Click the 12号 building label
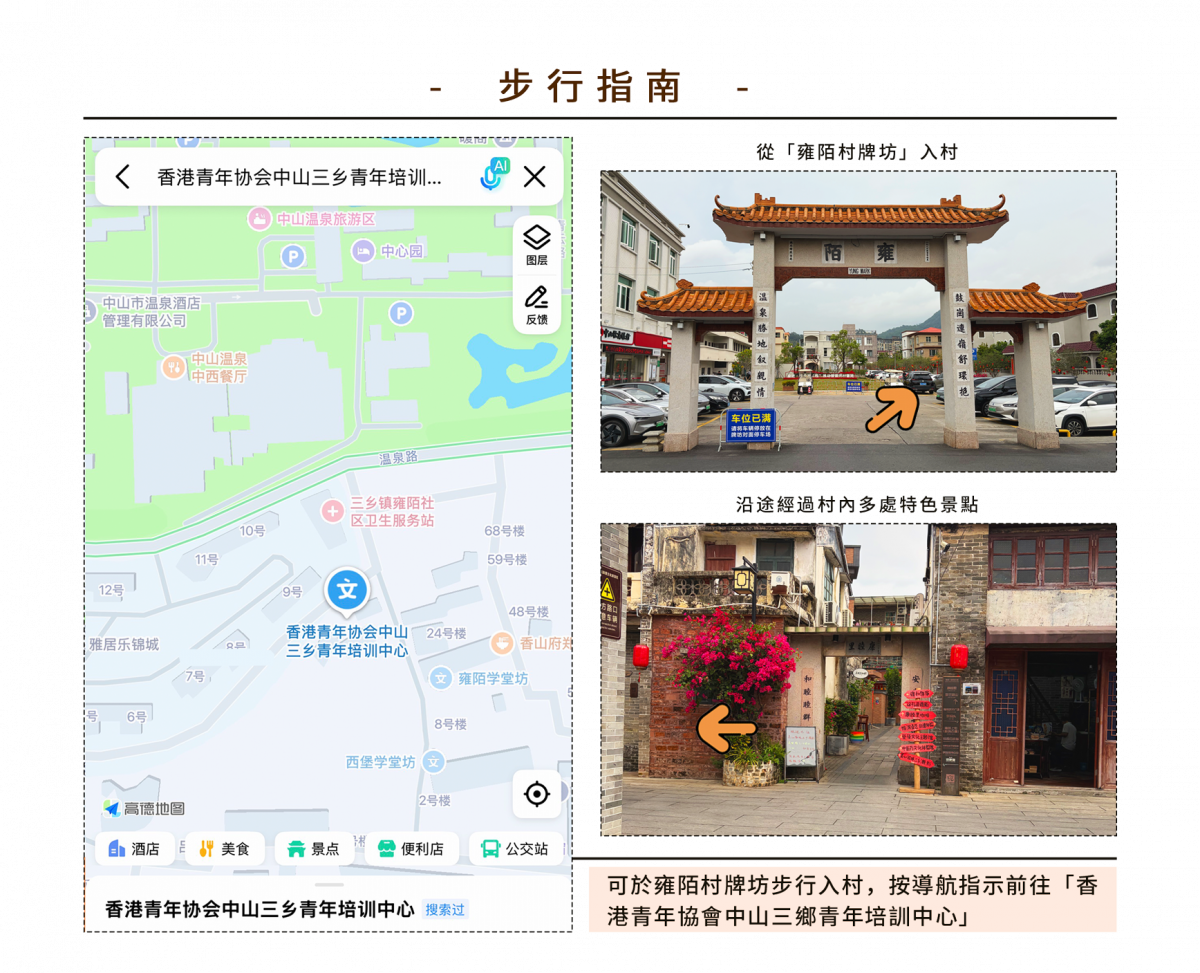 [111, 590]
